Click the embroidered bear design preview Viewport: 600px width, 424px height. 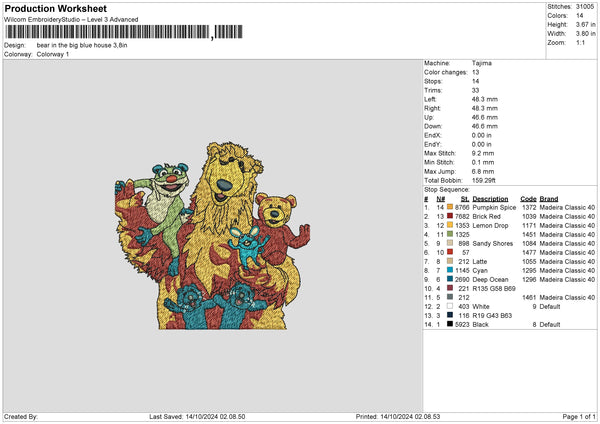tap(213, 235)
